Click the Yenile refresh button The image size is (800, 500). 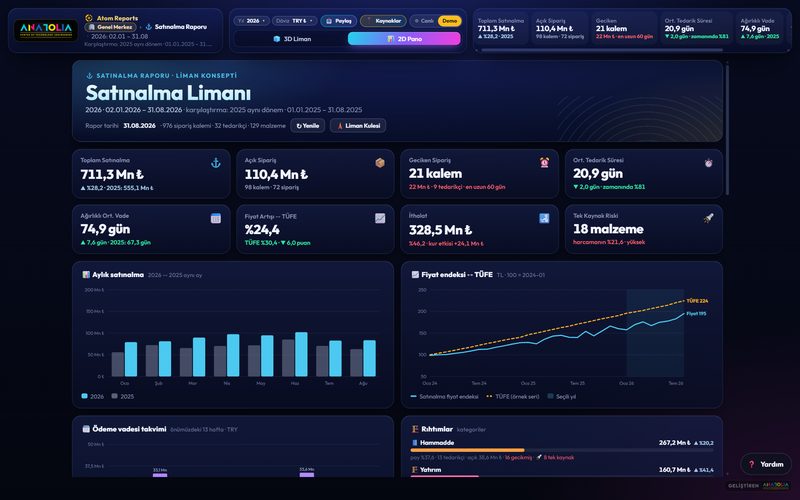tap(308, 126)
